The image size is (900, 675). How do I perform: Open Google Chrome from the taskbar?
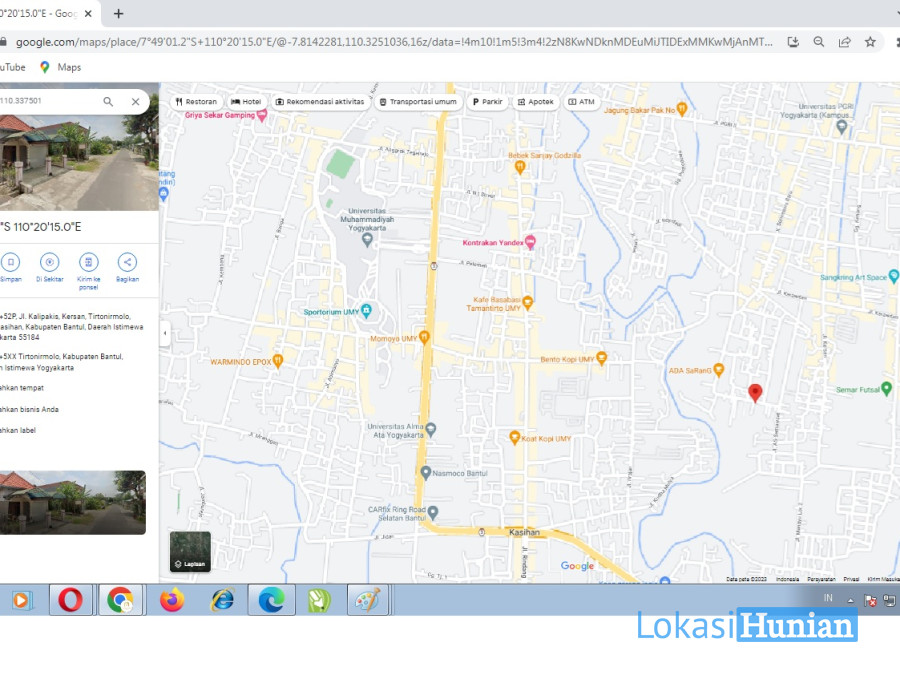tap(120, 600)
